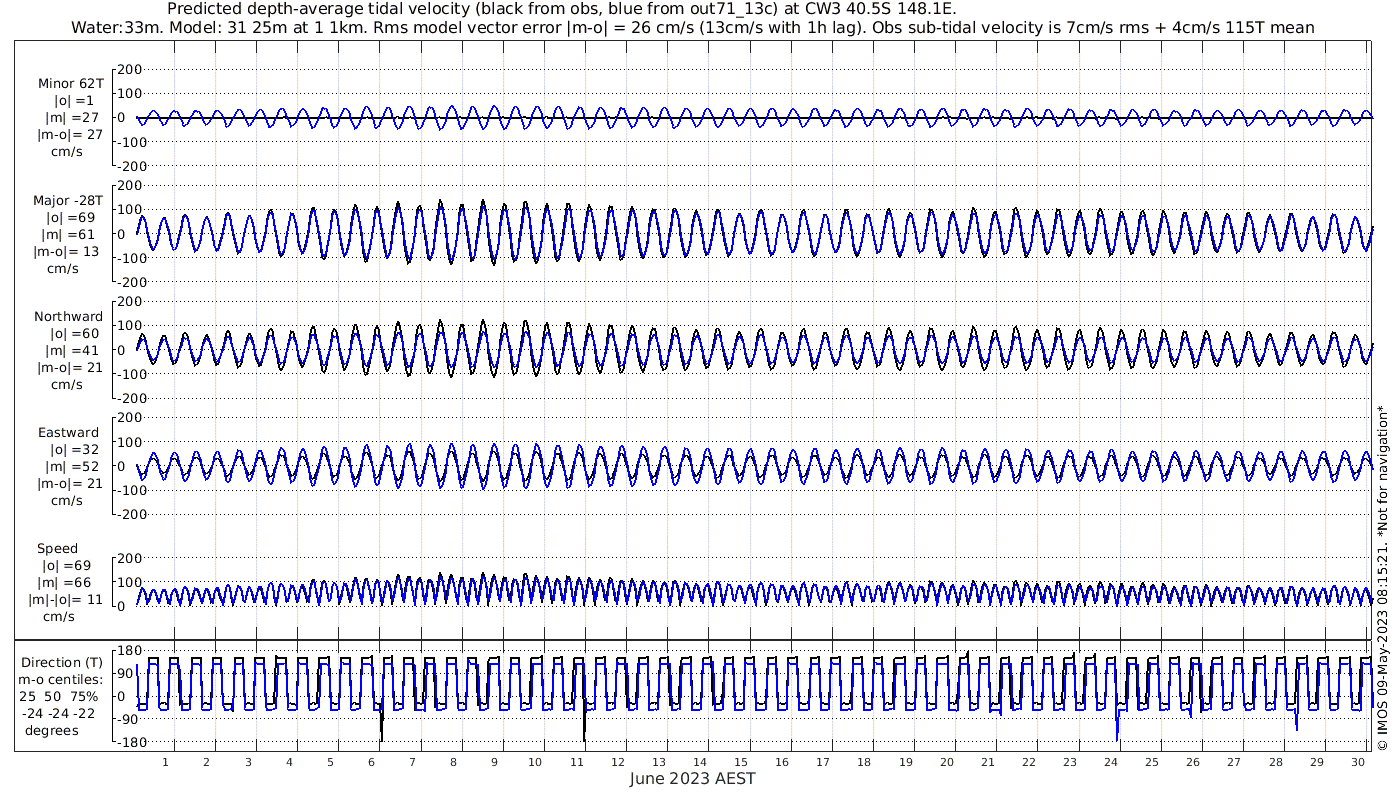Click the plot title 'Predicted depth-average tidal velocity'
The width and height of the screenshot is (1400, 800).
[x=562, y=9]
